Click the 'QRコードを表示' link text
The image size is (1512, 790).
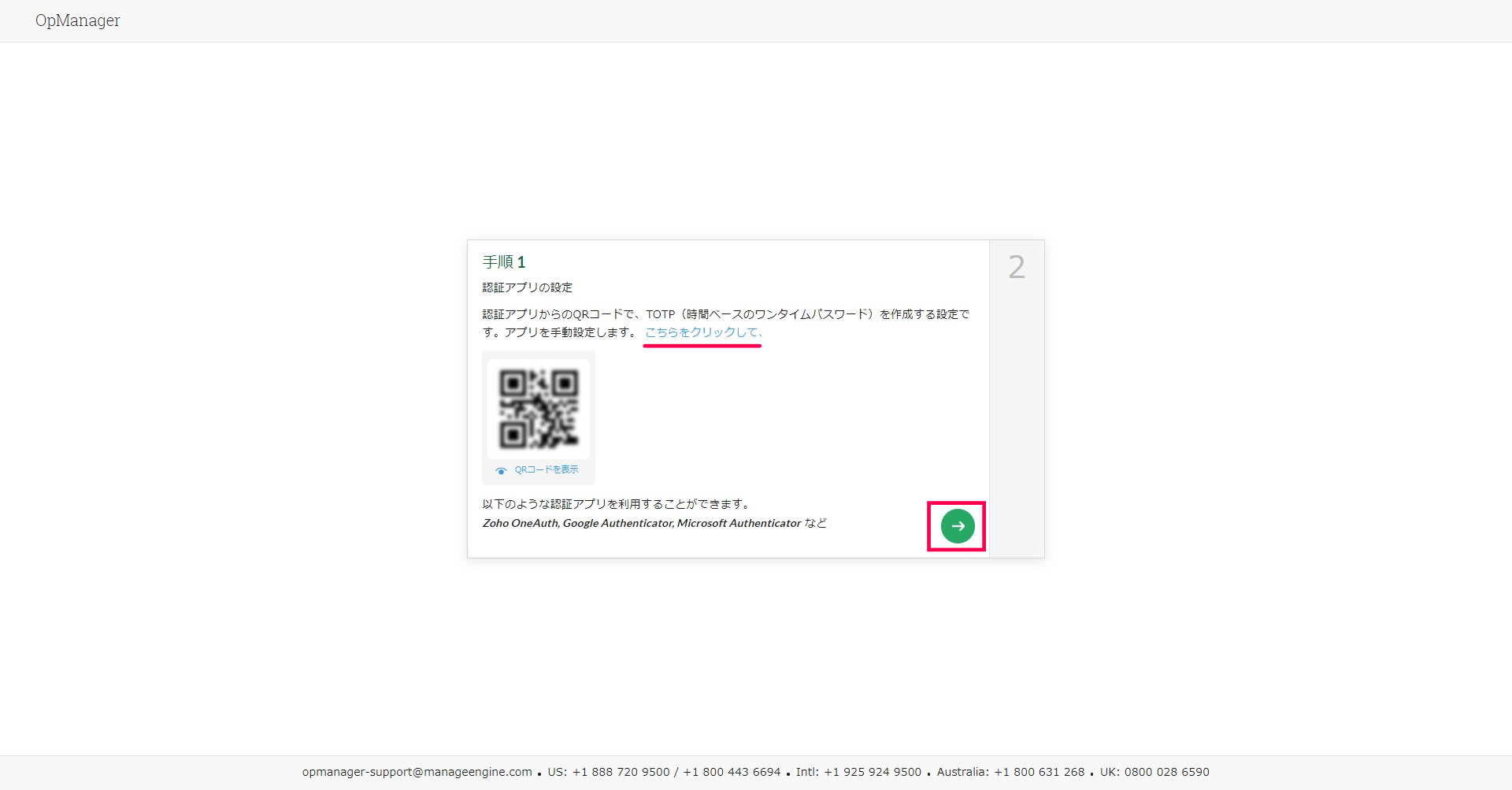pos(547,469)
